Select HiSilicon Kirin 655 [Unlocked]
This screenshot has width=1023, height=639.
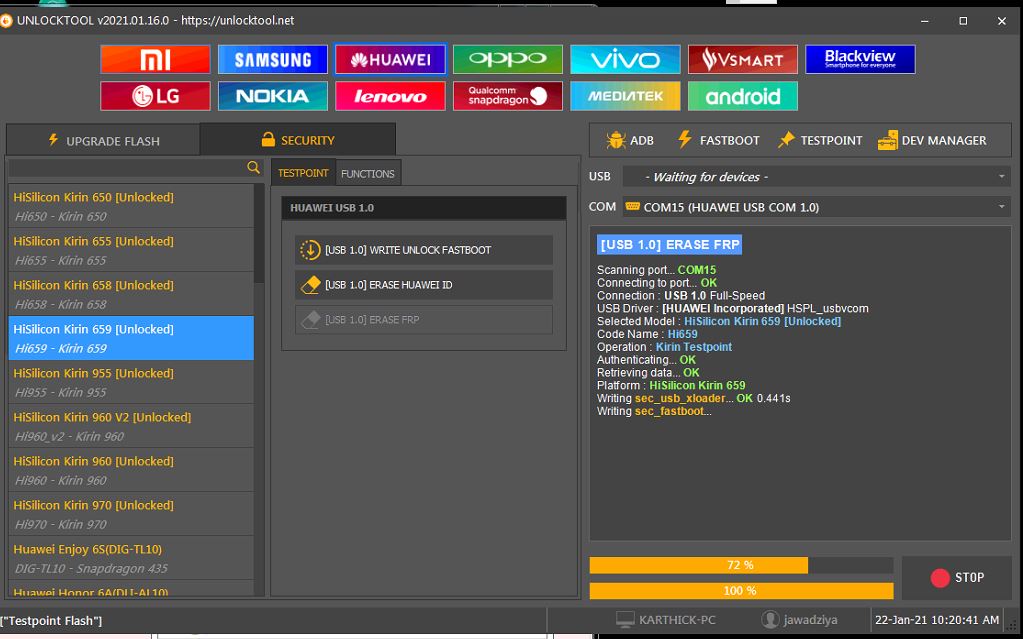pos(131,250)
